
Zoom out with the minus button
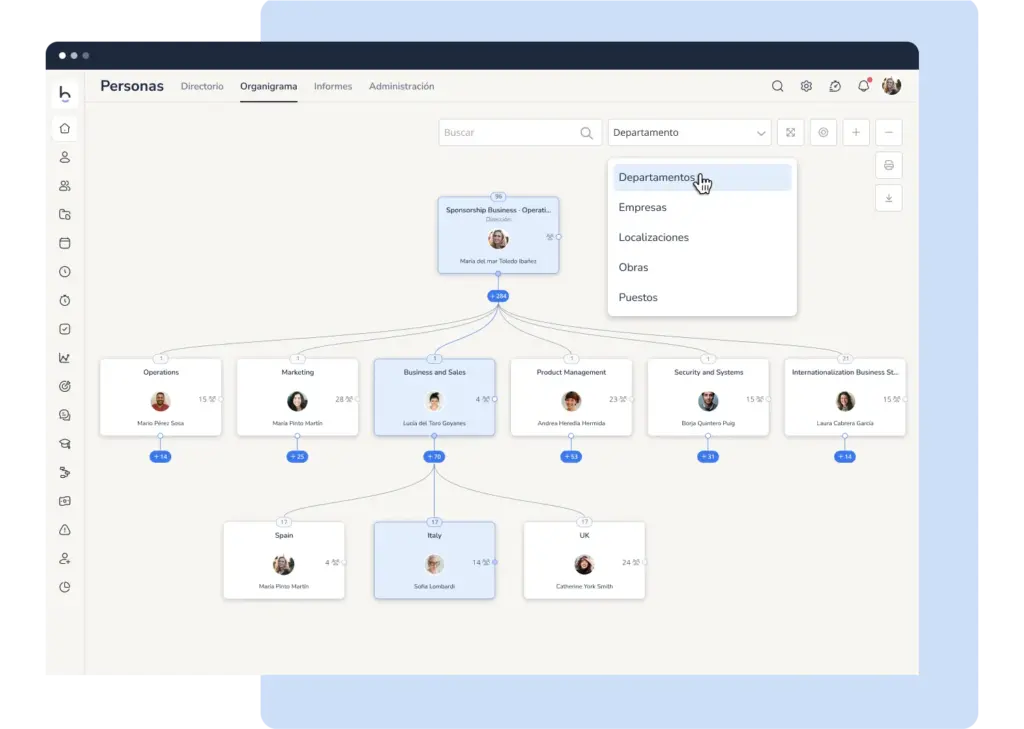(888, 133)
